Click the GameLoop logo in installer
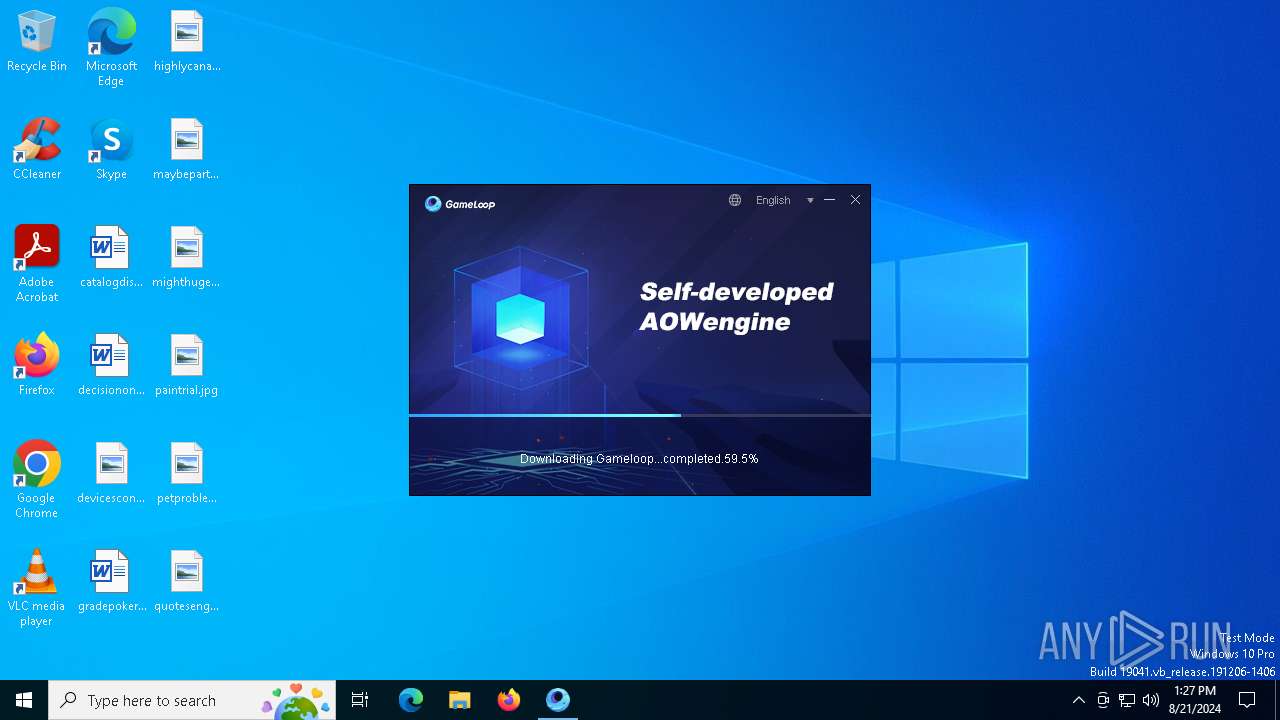Screen dimensions: 1280x720 (460, 204)
